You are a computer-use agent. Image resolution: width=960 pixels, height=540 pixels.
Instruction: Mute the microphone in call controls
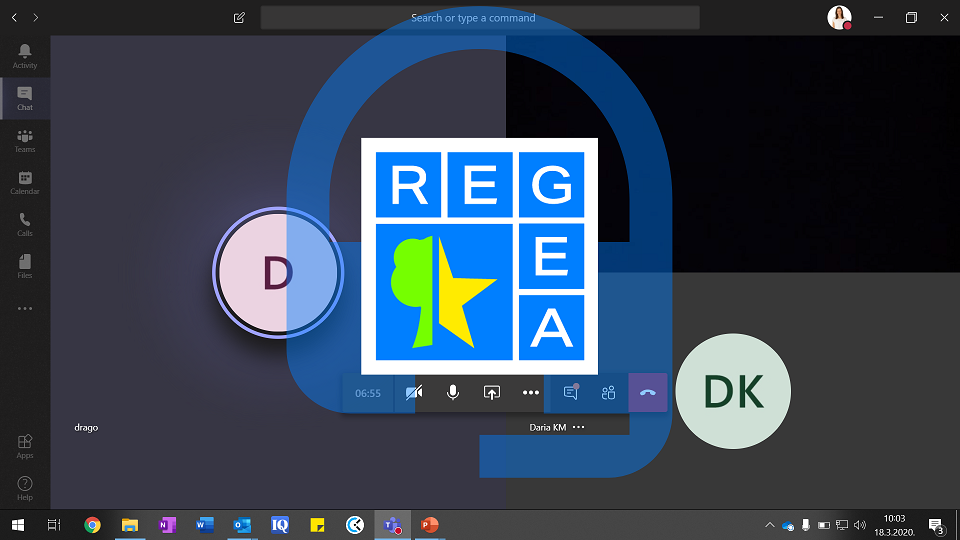click(452, 392)
